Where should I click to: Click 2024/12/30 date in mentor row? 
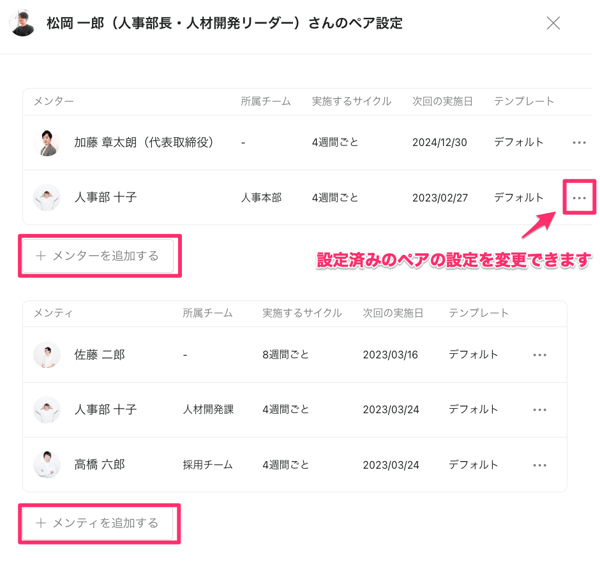pyautogui.click(x=439, y=143)
